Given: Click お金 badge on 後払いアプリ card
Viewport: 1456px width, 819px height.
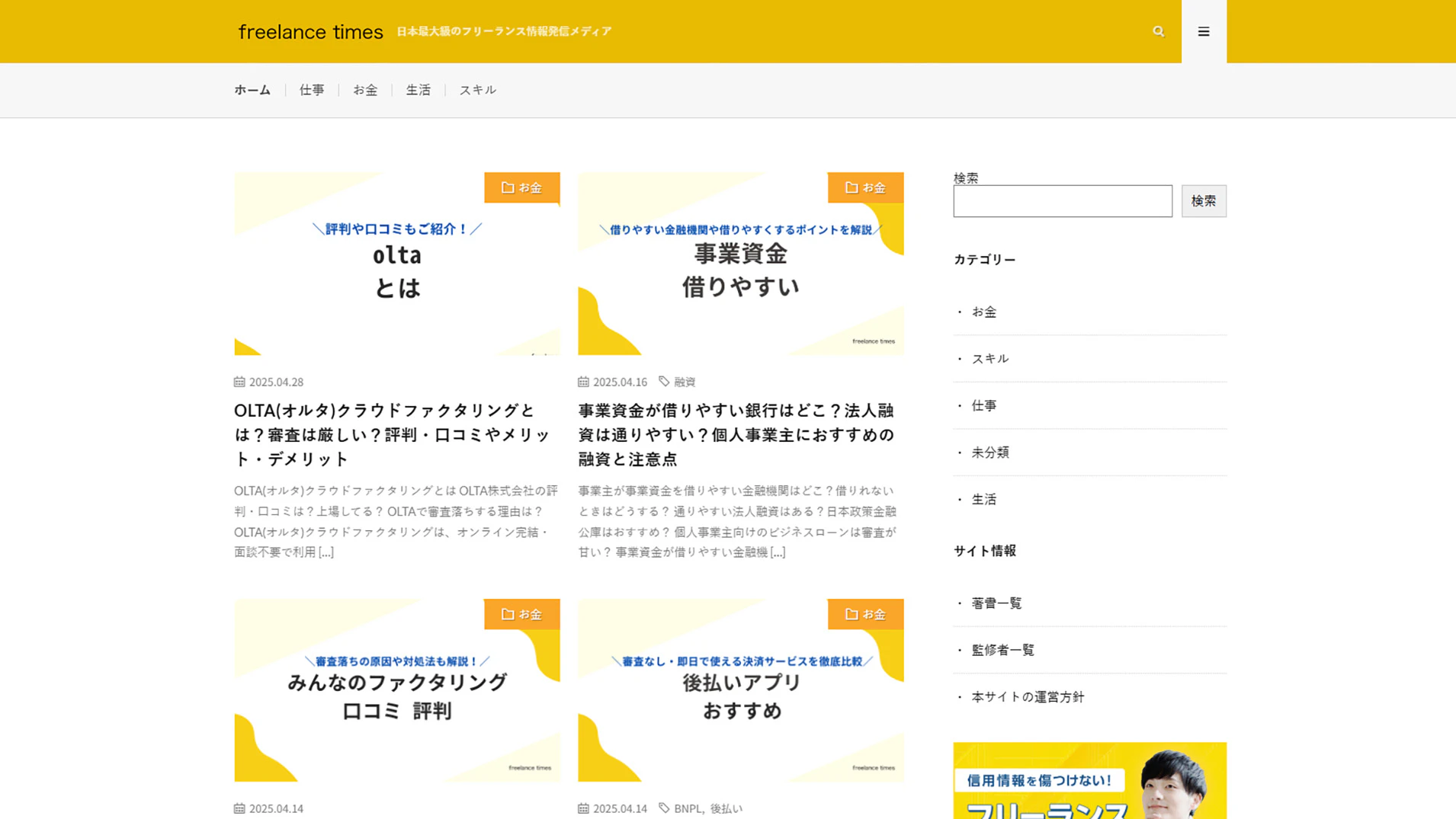Looking at the screenshot, I should (866, 614).
